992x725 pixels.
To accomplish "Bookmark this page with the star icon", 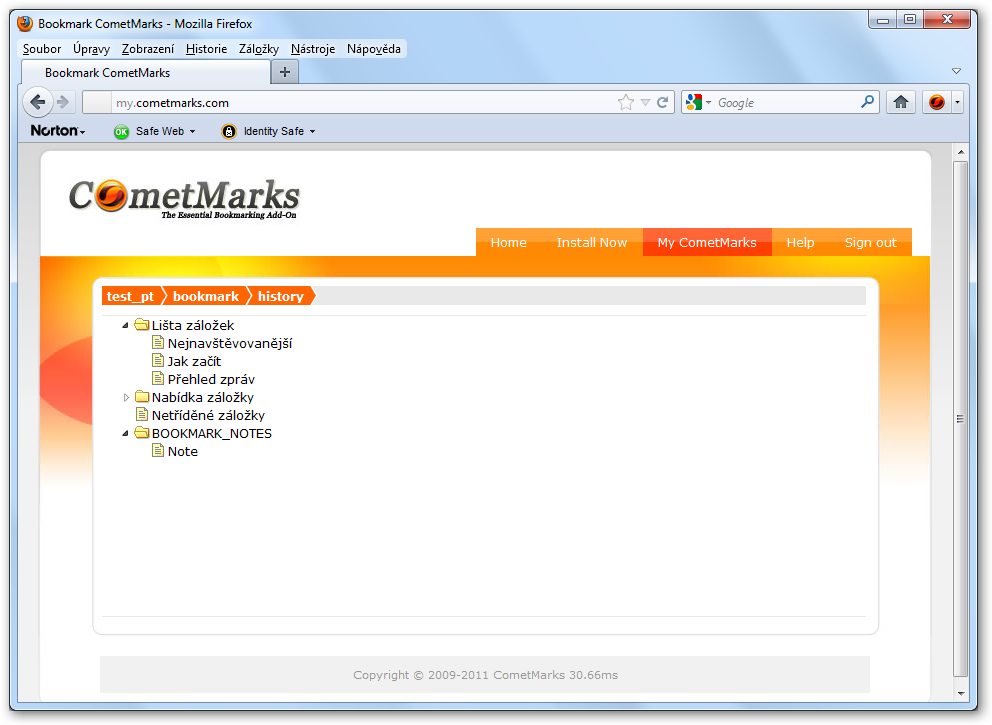I will 626,102.
